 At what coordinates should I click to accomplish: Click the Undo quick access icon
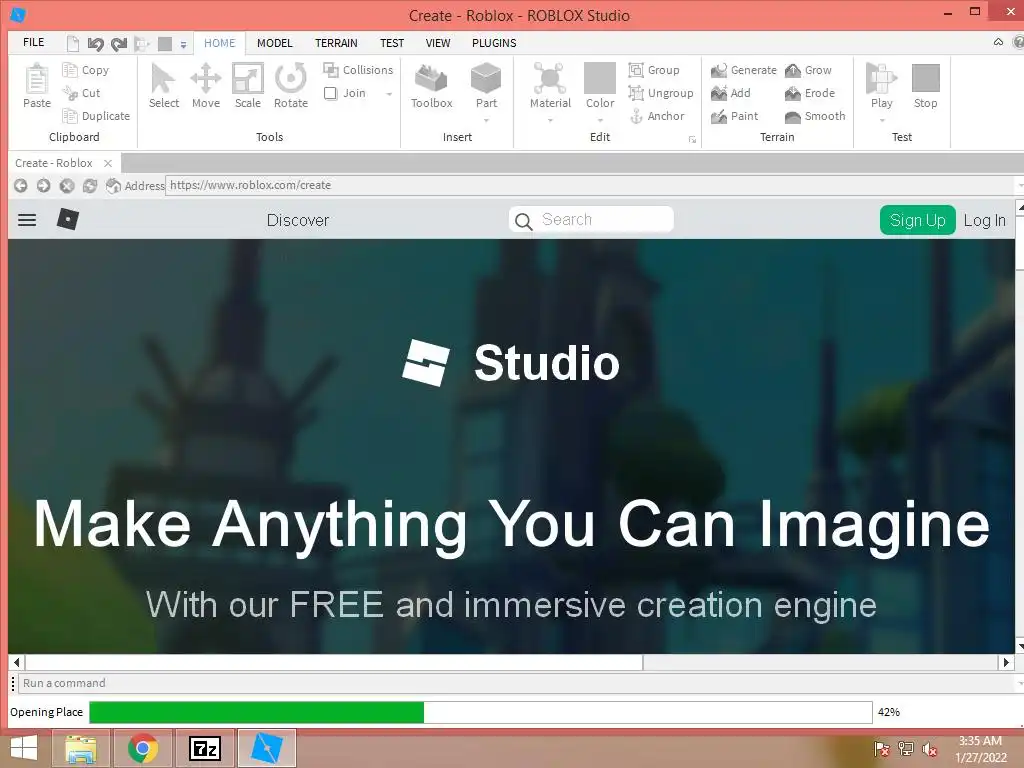(96, 44)
